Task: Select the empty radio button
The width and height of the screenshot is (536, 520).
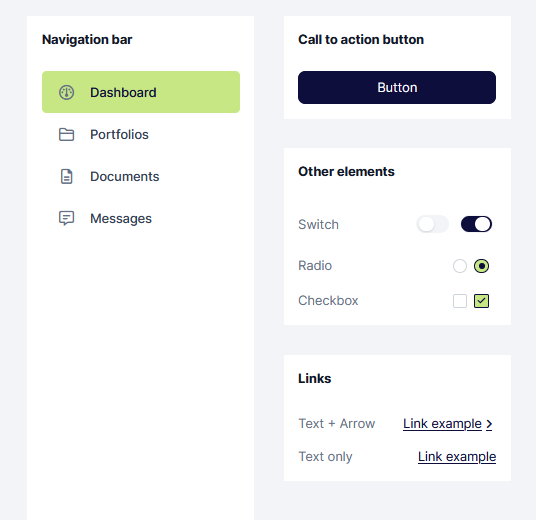Action: click(460, 266)
